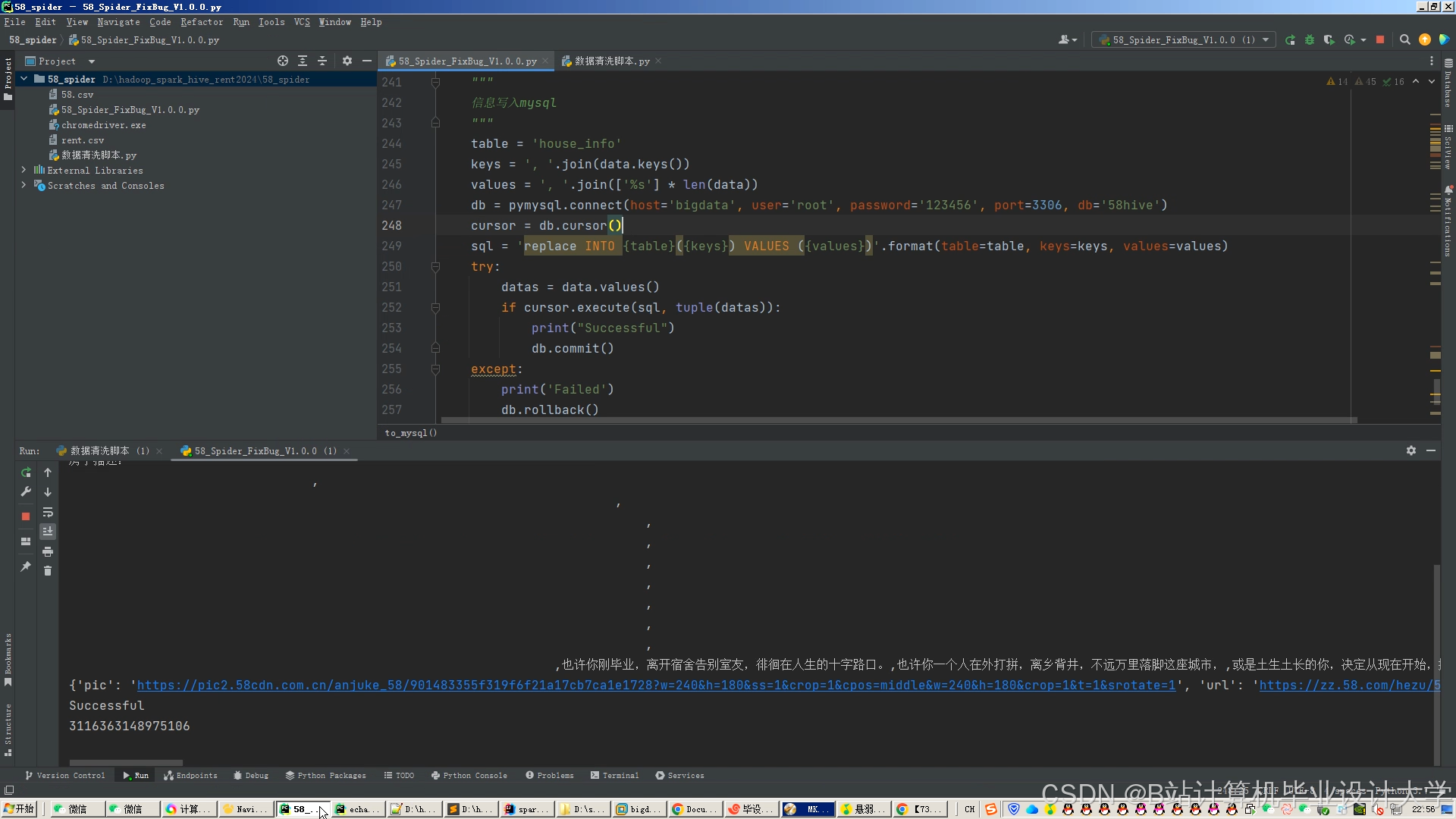Screen dimensions: 1456x819
Task: Click the Collapse All icon in Project panel
Action: pos(322,61)
